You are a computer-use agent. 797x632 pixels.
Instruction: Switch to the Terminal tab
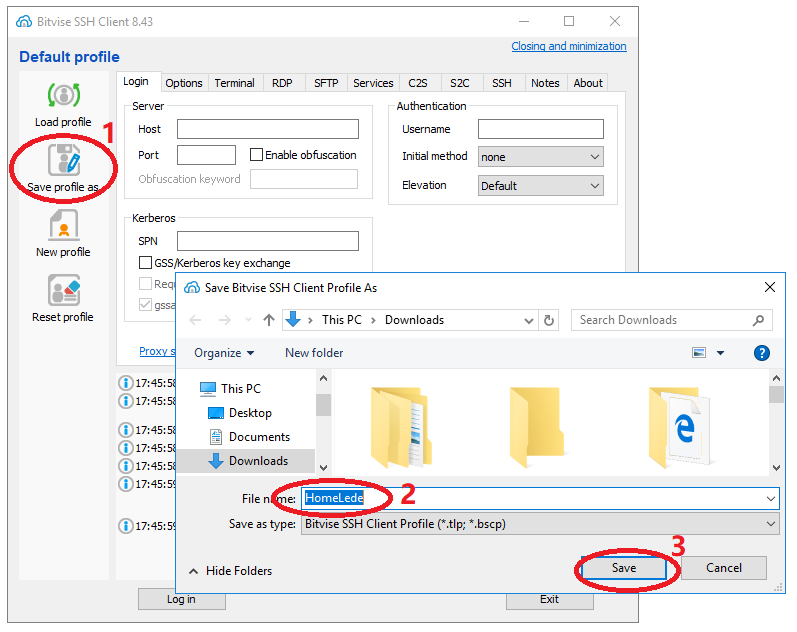234,83
